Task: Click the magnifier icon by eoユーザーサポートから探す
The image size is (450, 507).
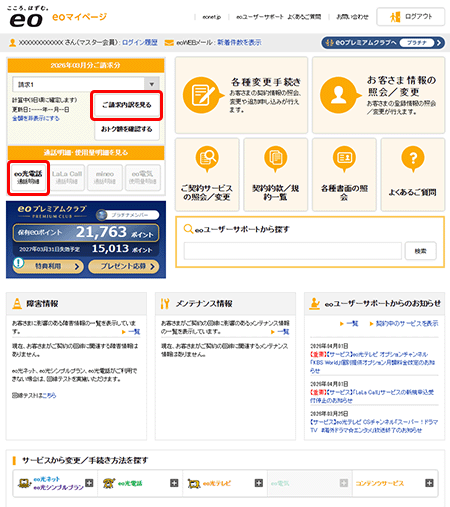Action: coord(188,229)
